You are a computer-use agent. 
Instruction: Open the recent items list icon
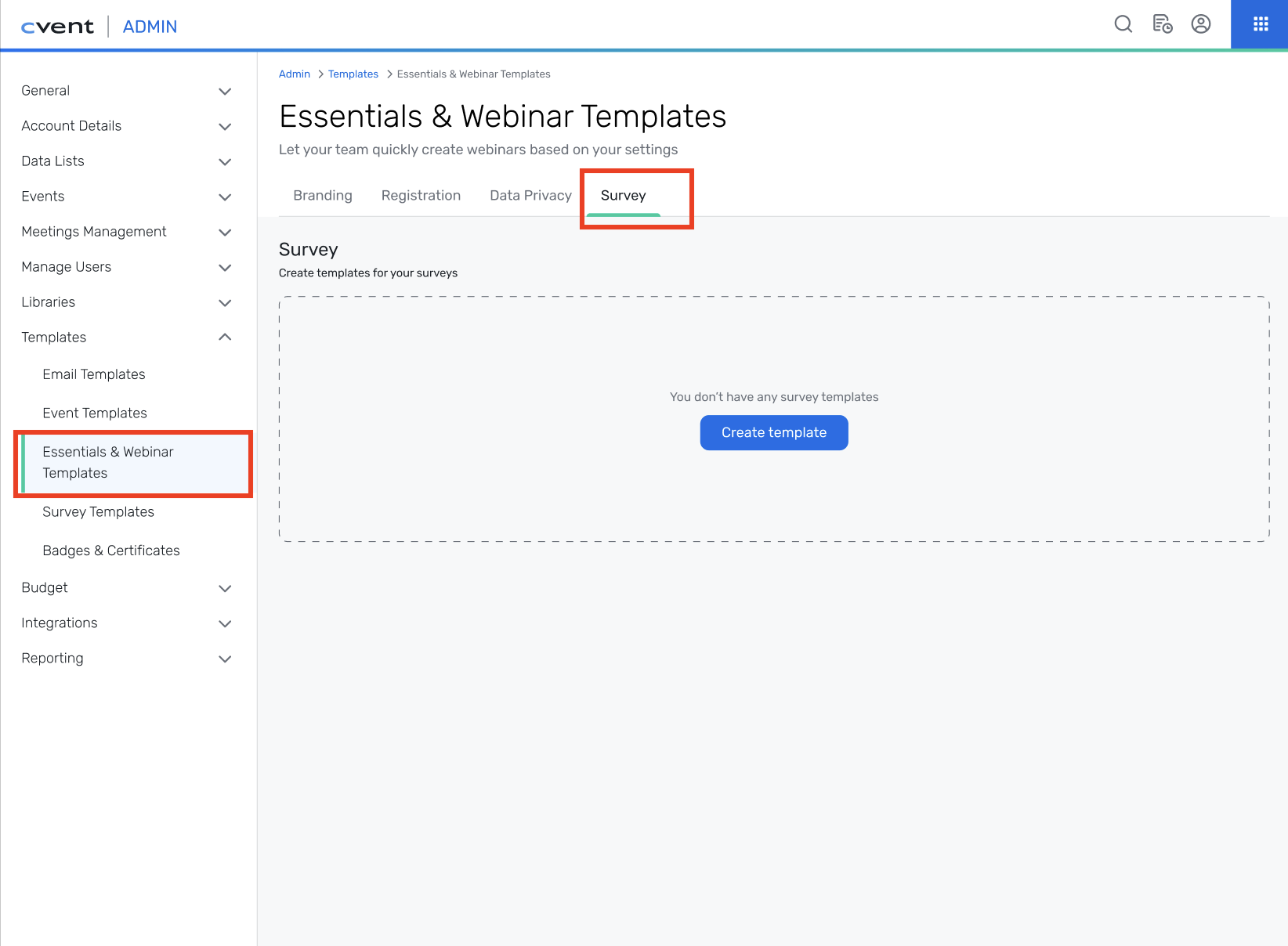pyautogui.click(x=1162, y=24)
